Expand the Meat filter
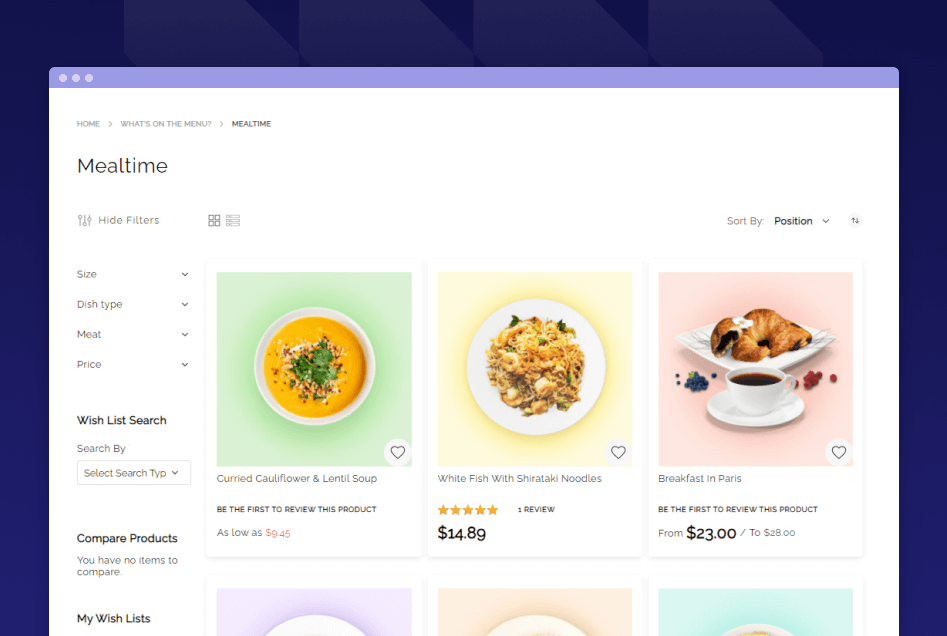 point(133,335)
